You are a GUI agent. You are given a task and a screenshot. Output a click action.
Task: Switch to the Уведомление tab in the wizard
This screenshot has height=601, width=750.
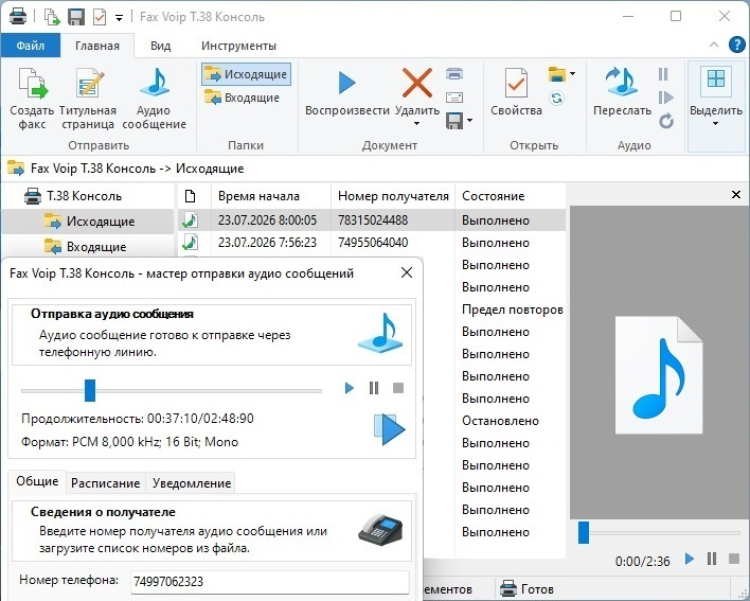pyautogui.click(x=191, y=483)
